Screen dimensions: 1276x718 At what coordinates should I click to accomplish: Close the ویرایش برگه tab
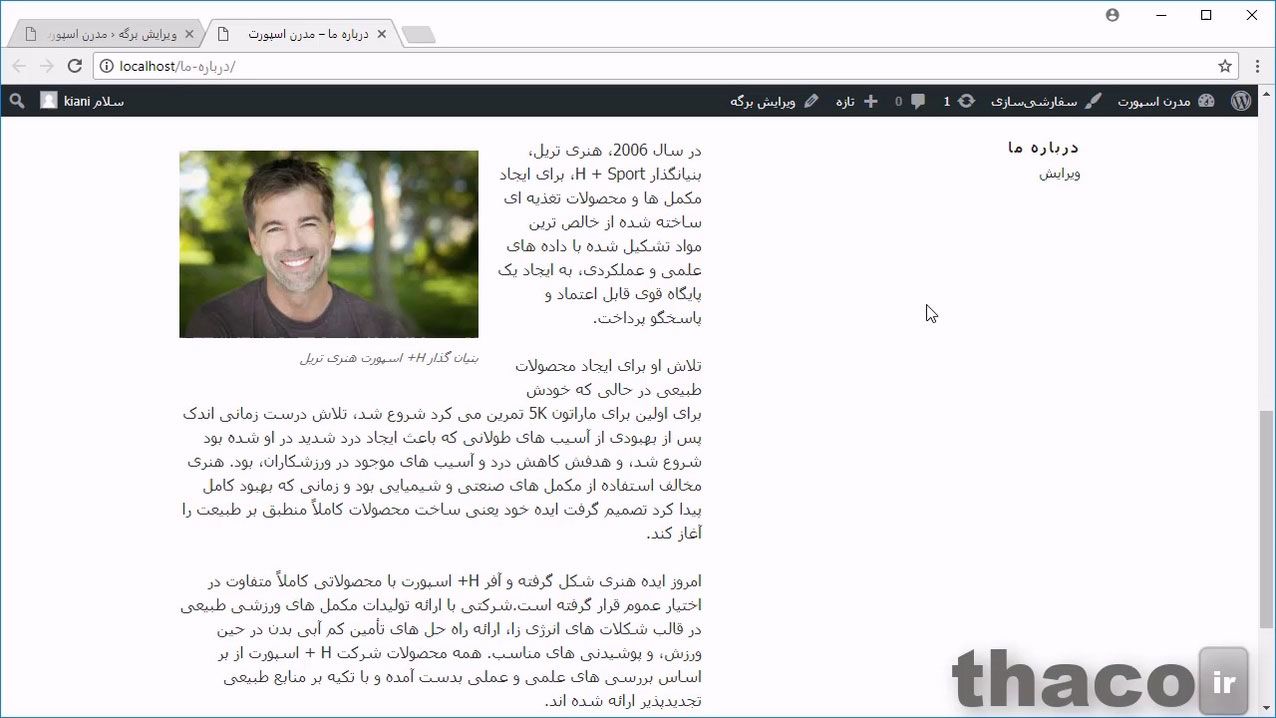tap(190, 34)
